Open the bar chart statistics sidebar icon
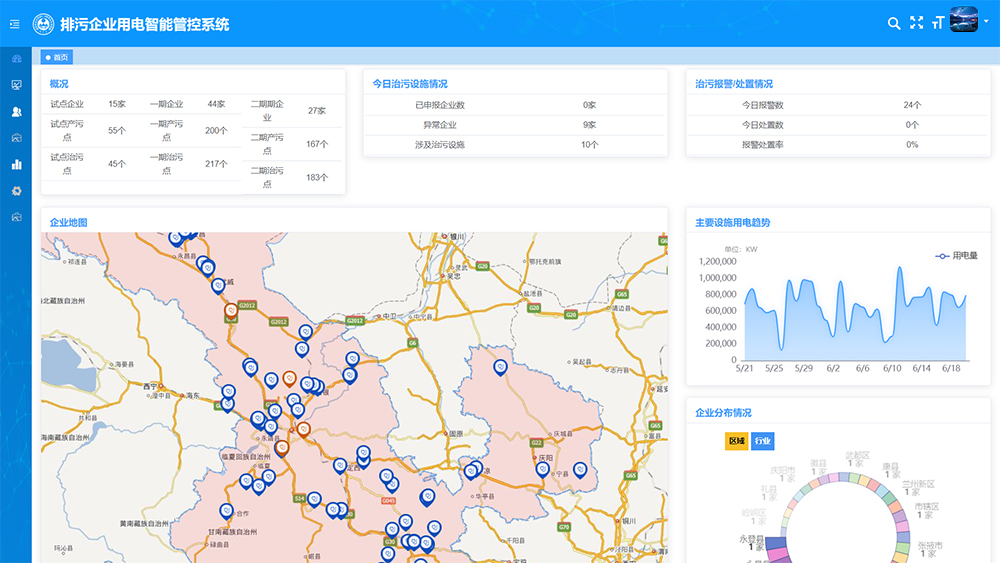Image resolution: width=1000 pixels, height=563 pixels. pyautogui.click(x=16, y=164)
